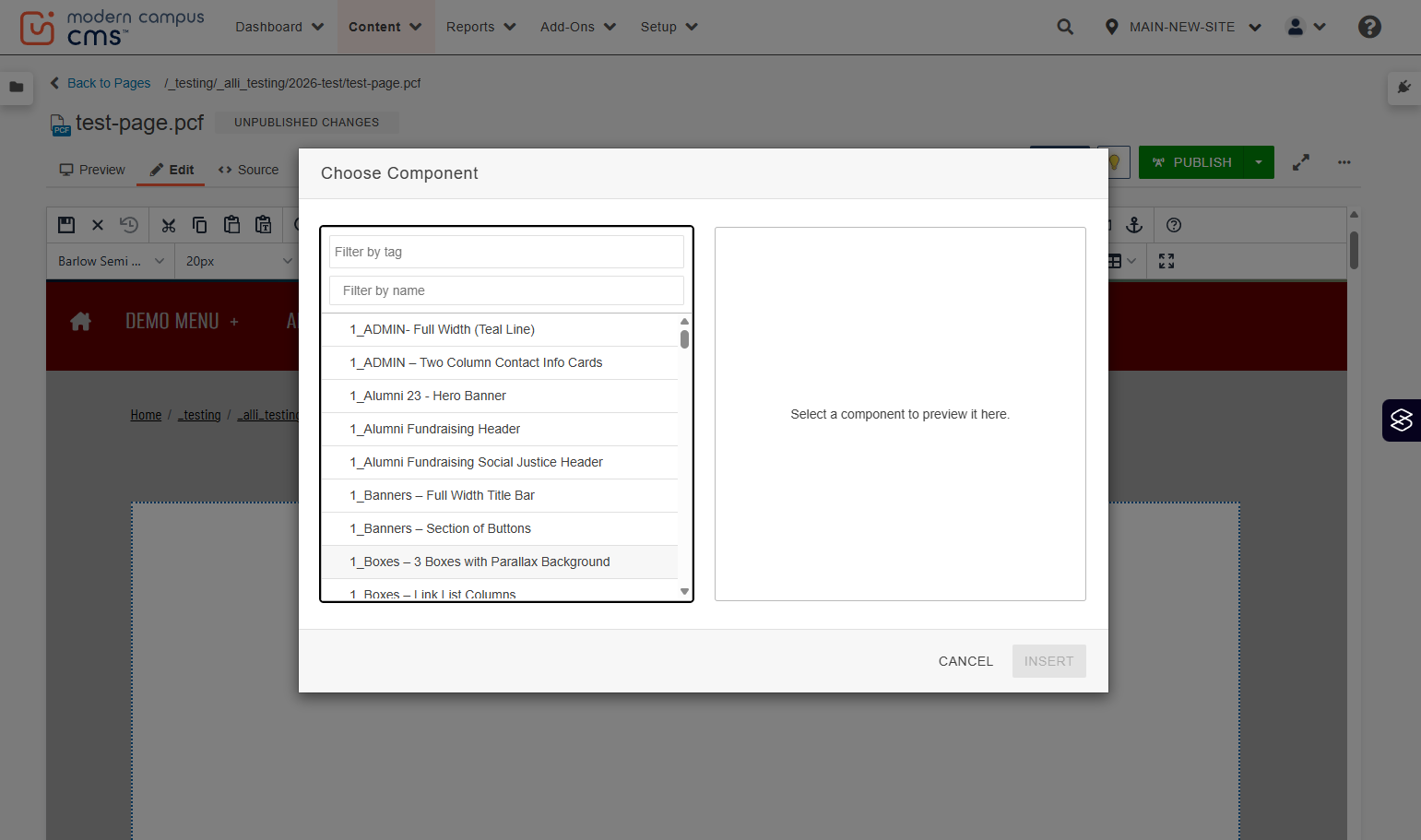1421x840 pixels.
Task: Click Cancel in Choose Component dialog
Action: pyautogui.click(x=965, y=661)
